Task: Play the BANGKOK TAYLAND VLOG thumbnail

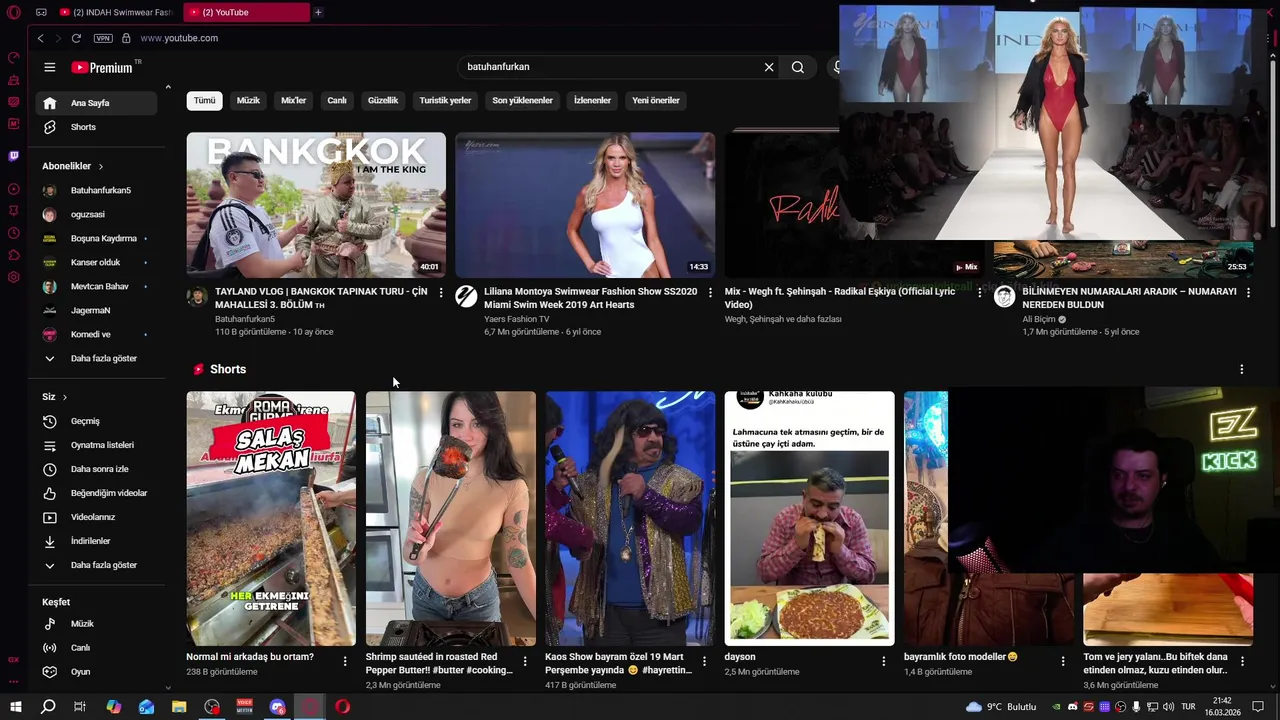Action: (x=316, y=205)
